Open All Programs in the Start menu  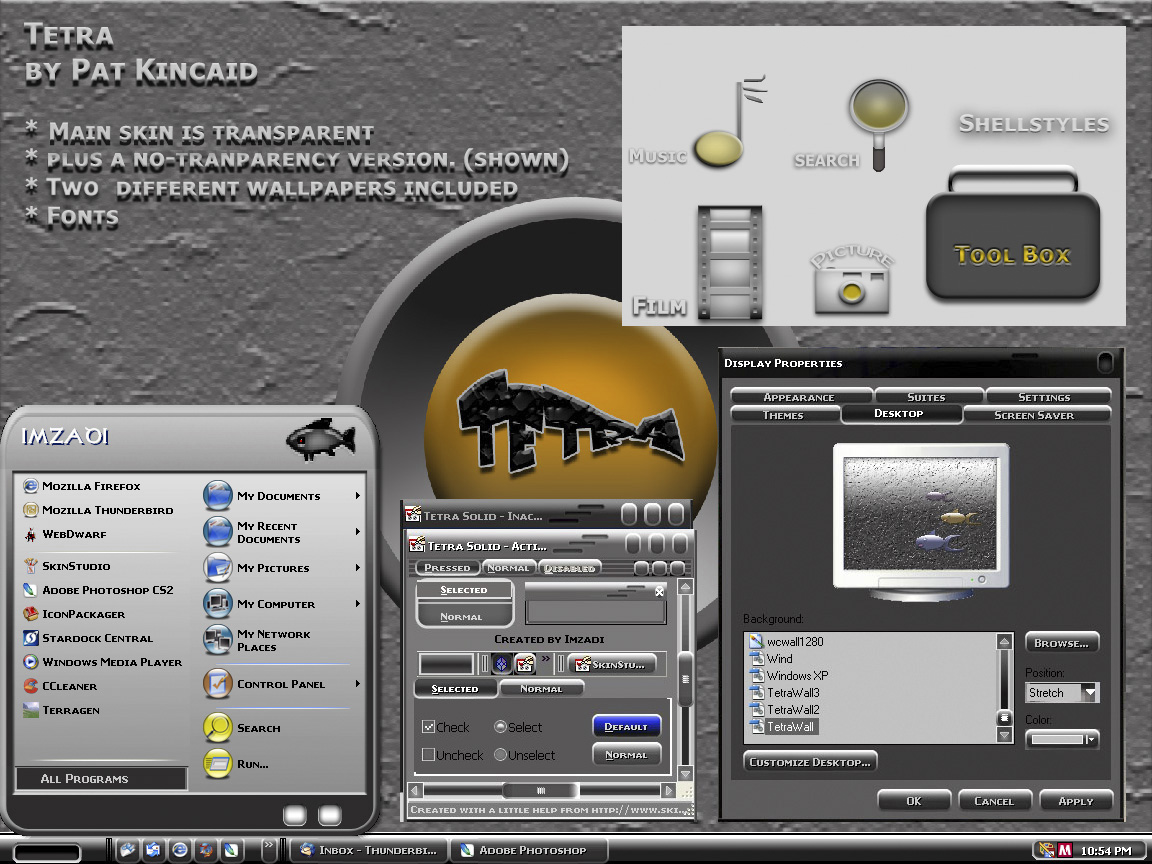(x=101, y=779)
